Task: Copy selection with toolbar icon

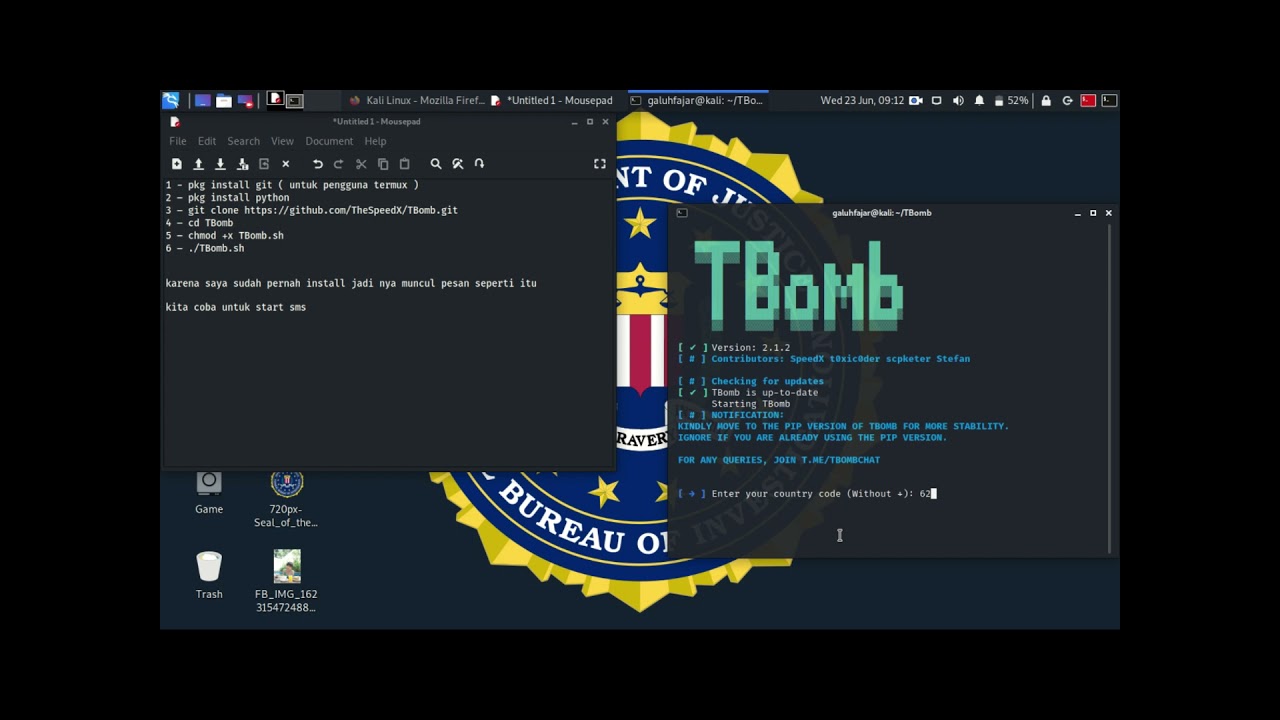Action: coord(383,164)
